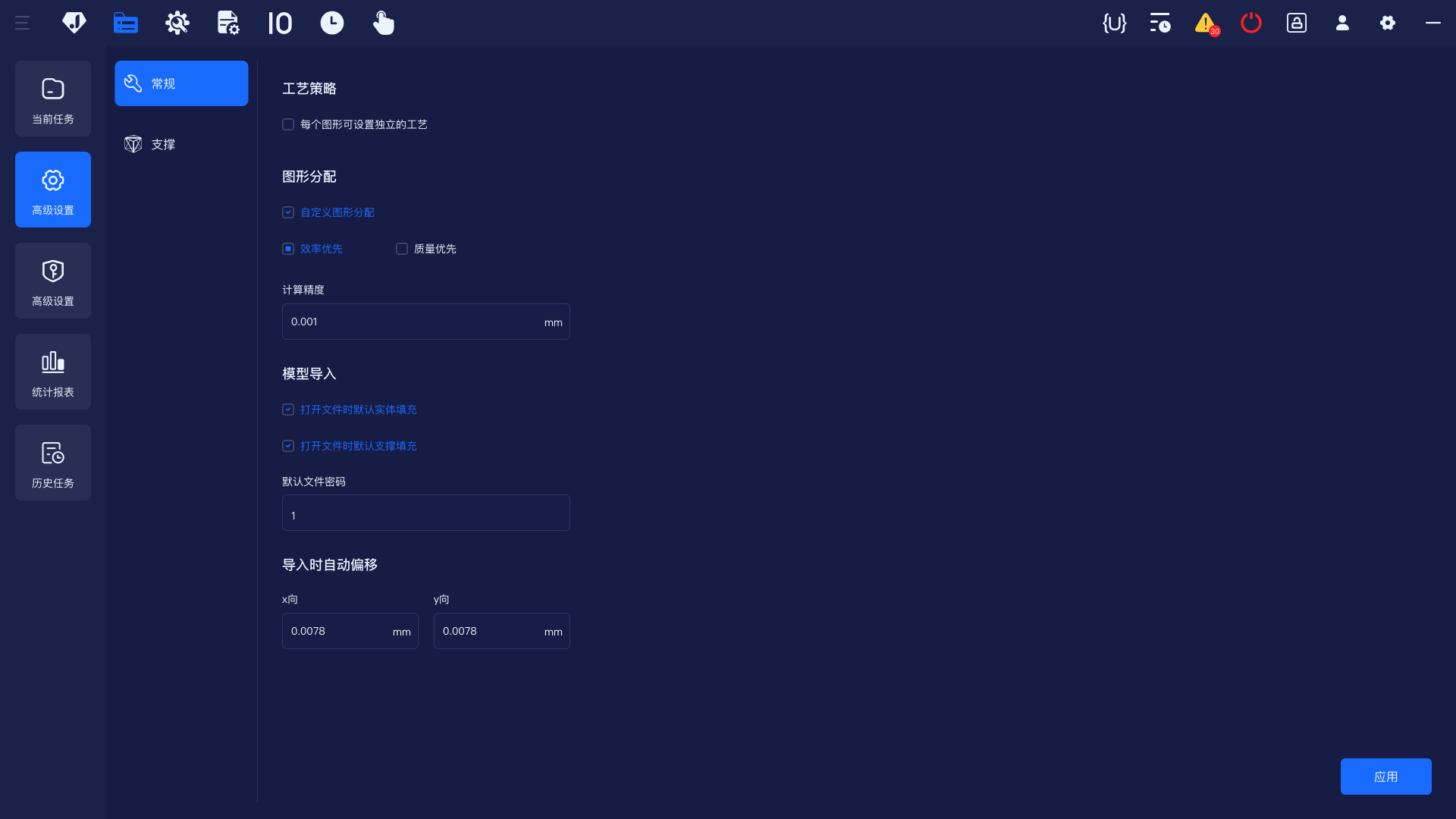Open 历史任务 in the sidebar
Image resolution: width=1456 pixels, height=819 pixels.
pos(53,463)
